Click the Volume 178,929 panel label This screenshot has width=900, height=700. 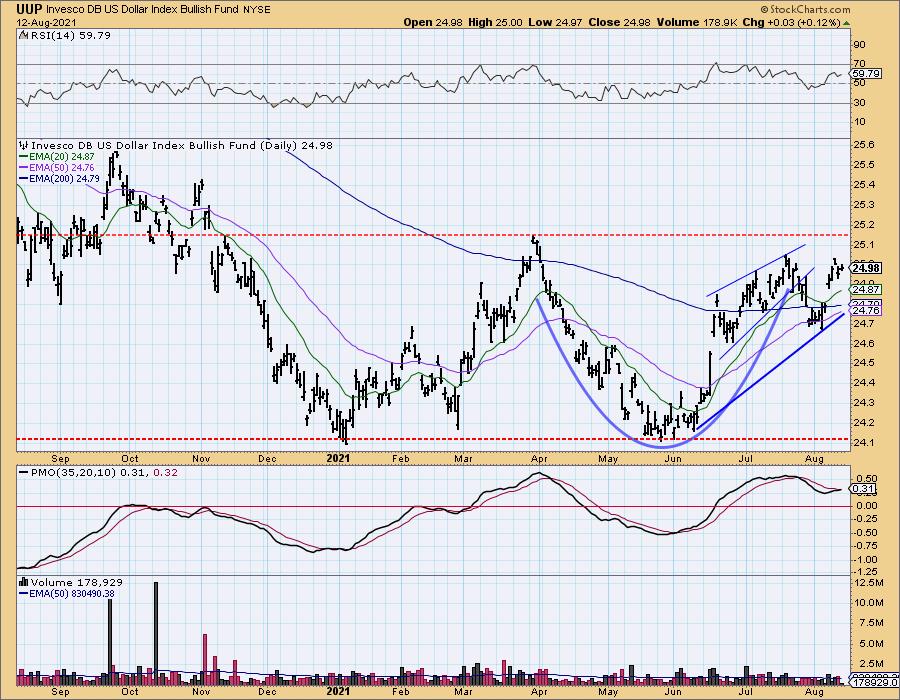(x=77, y=582)
